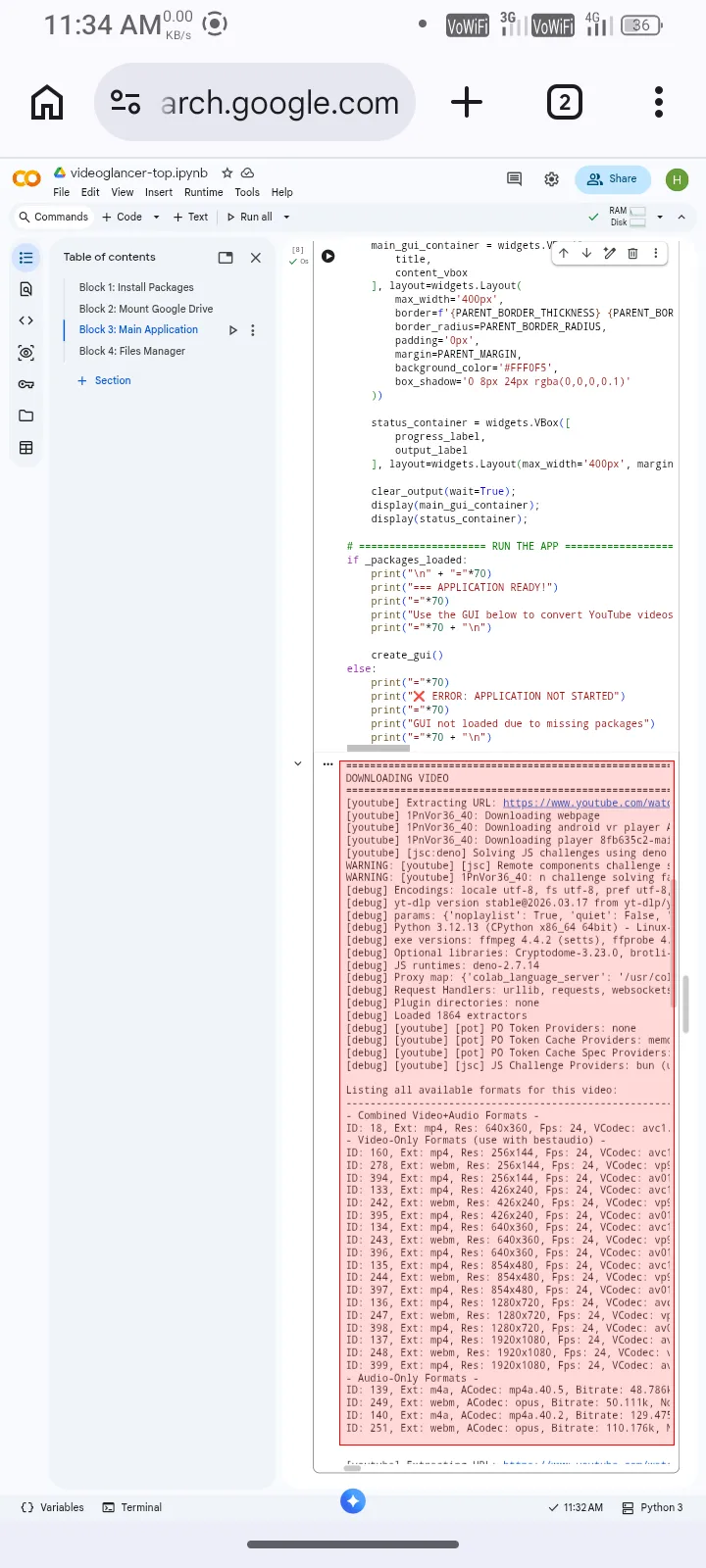
Task: Open the tab switcher showing 2 tabs
Action: pyautogui.click(x=564, y=102)
